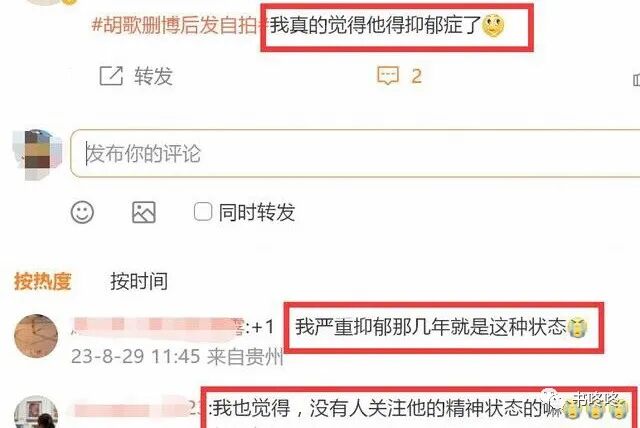Open the pixelated user avatar beside comment box
Screen dimensions: 640x428
click(38, 154)
